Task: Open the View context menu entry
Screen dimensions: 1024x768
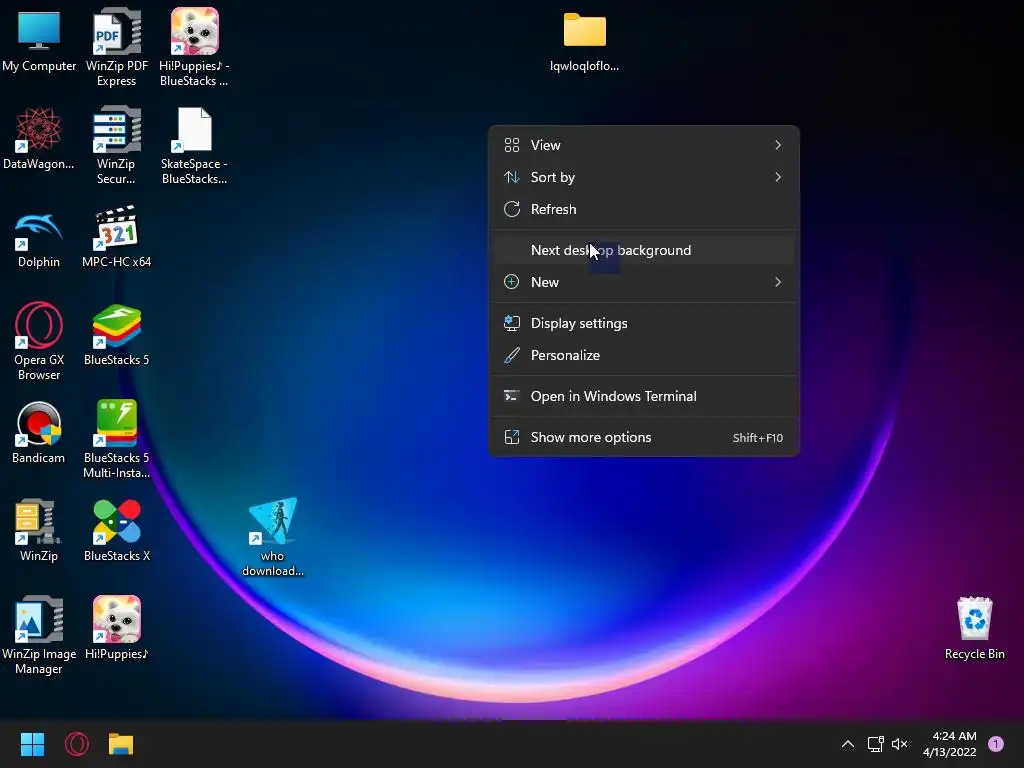Action: (x=644, y=145)
